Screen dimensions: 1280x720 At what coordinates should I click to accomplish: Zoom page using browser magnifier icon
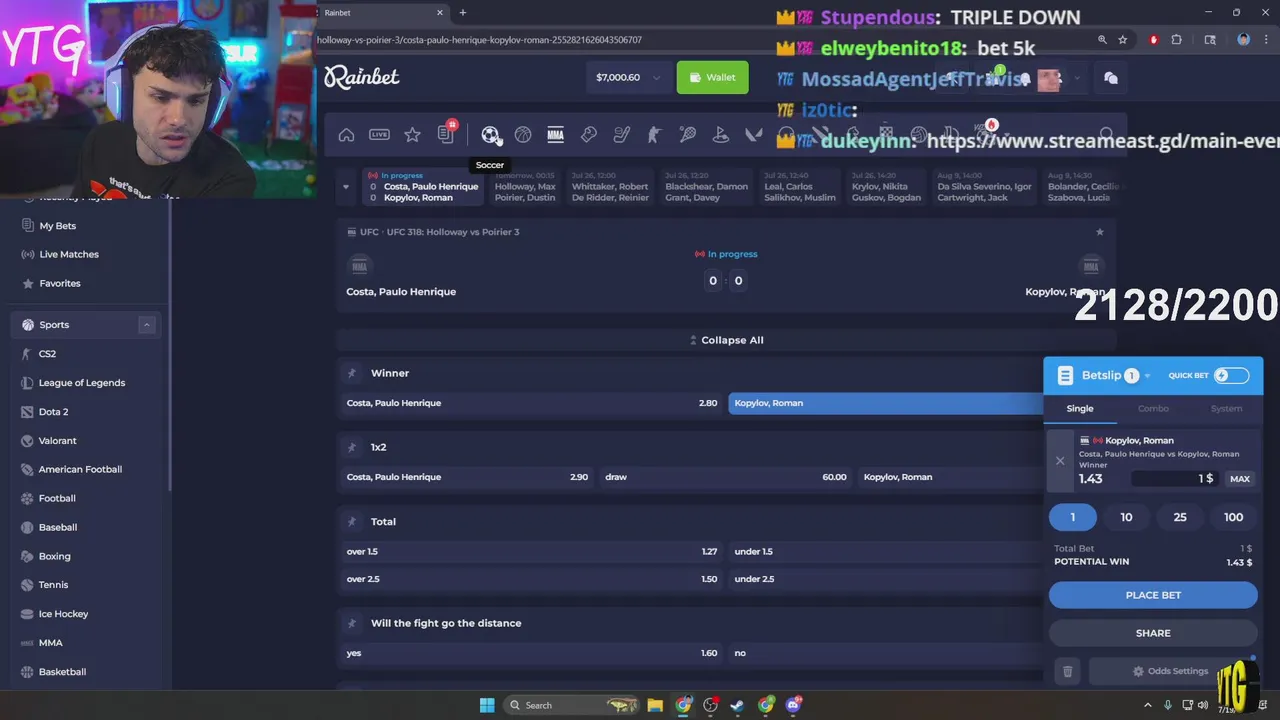point(1102,40)
